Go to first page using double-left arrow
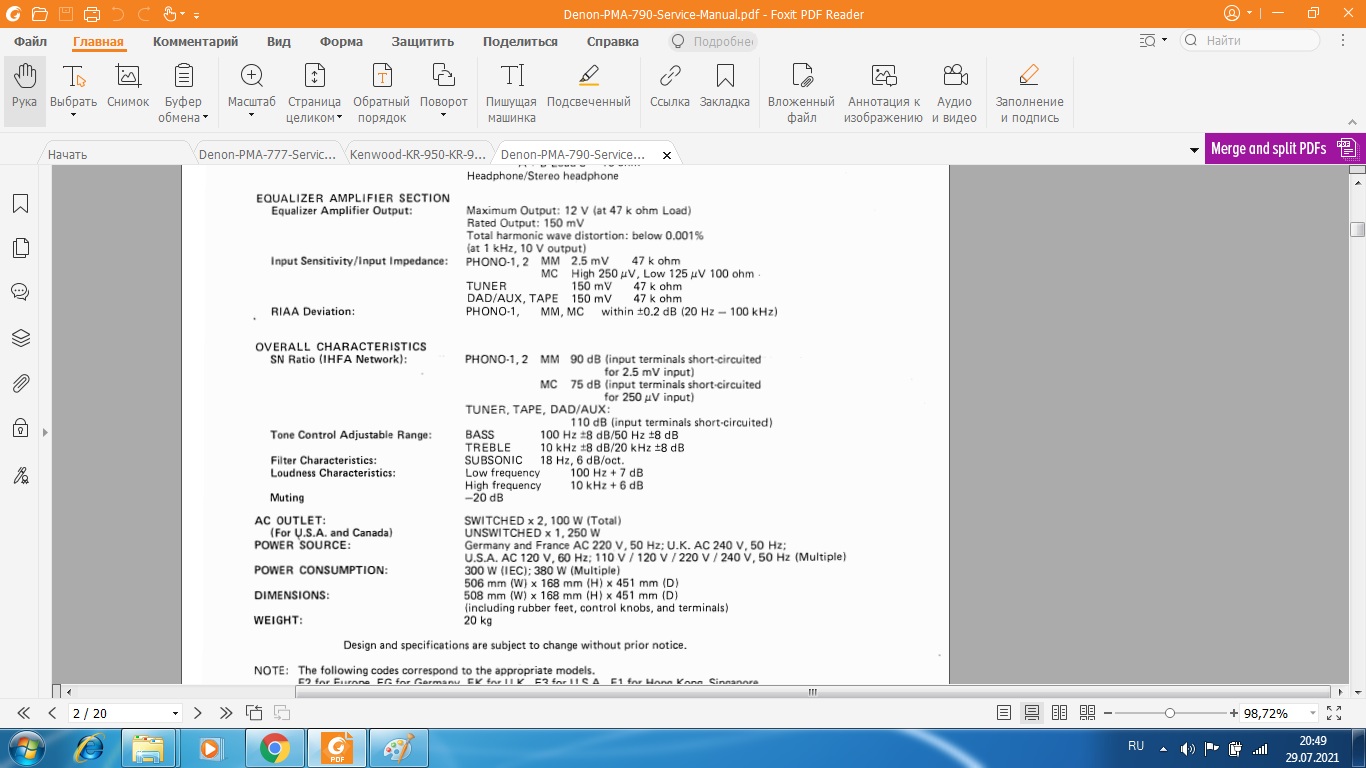 (x=24, y=713)
